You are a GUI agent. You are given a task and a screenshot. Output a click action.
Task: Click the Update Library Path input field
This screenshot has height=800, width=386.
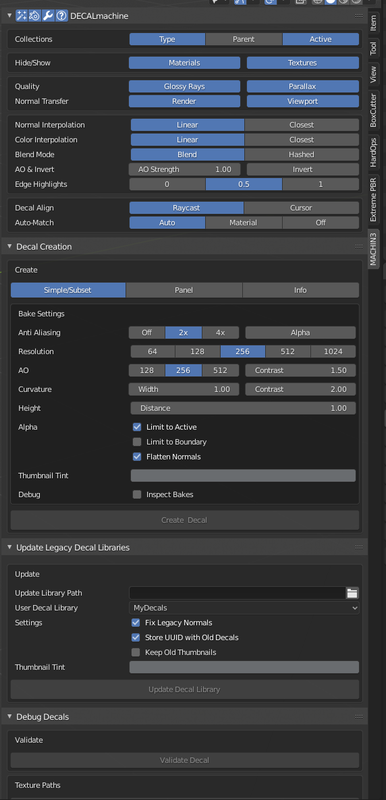(238, 593)
